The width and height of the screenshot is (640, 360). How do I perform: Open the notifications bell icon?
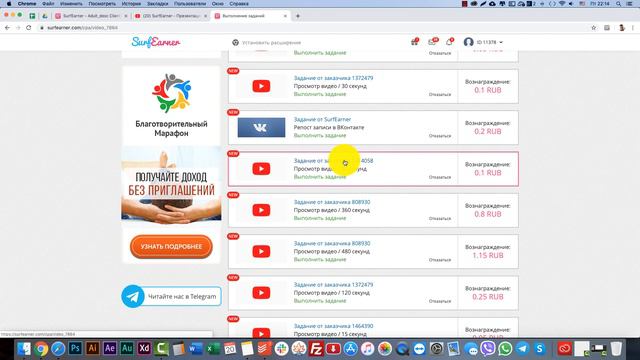click(x=449, y=42)
